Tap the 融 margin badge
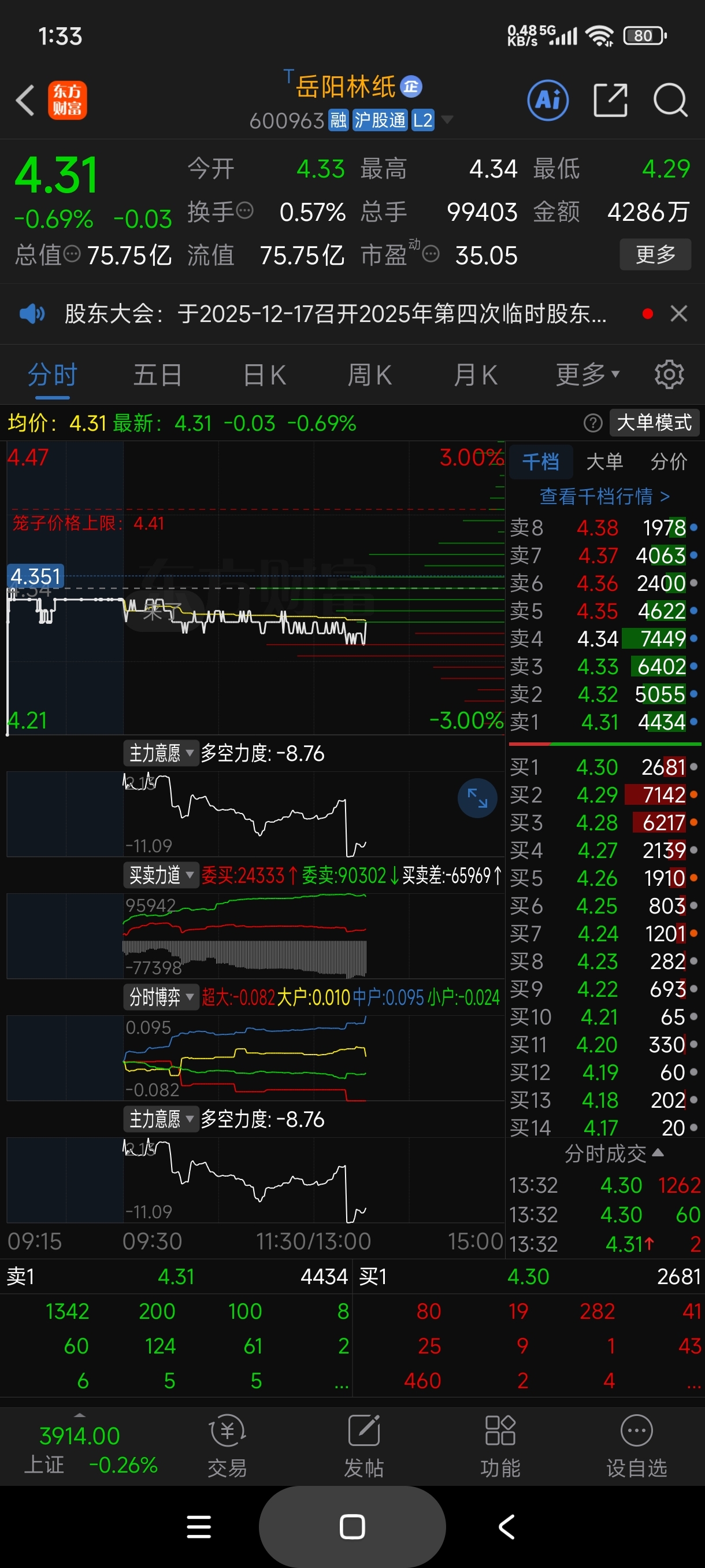This screenshot has height=1568, width=705. coord(339,120)
